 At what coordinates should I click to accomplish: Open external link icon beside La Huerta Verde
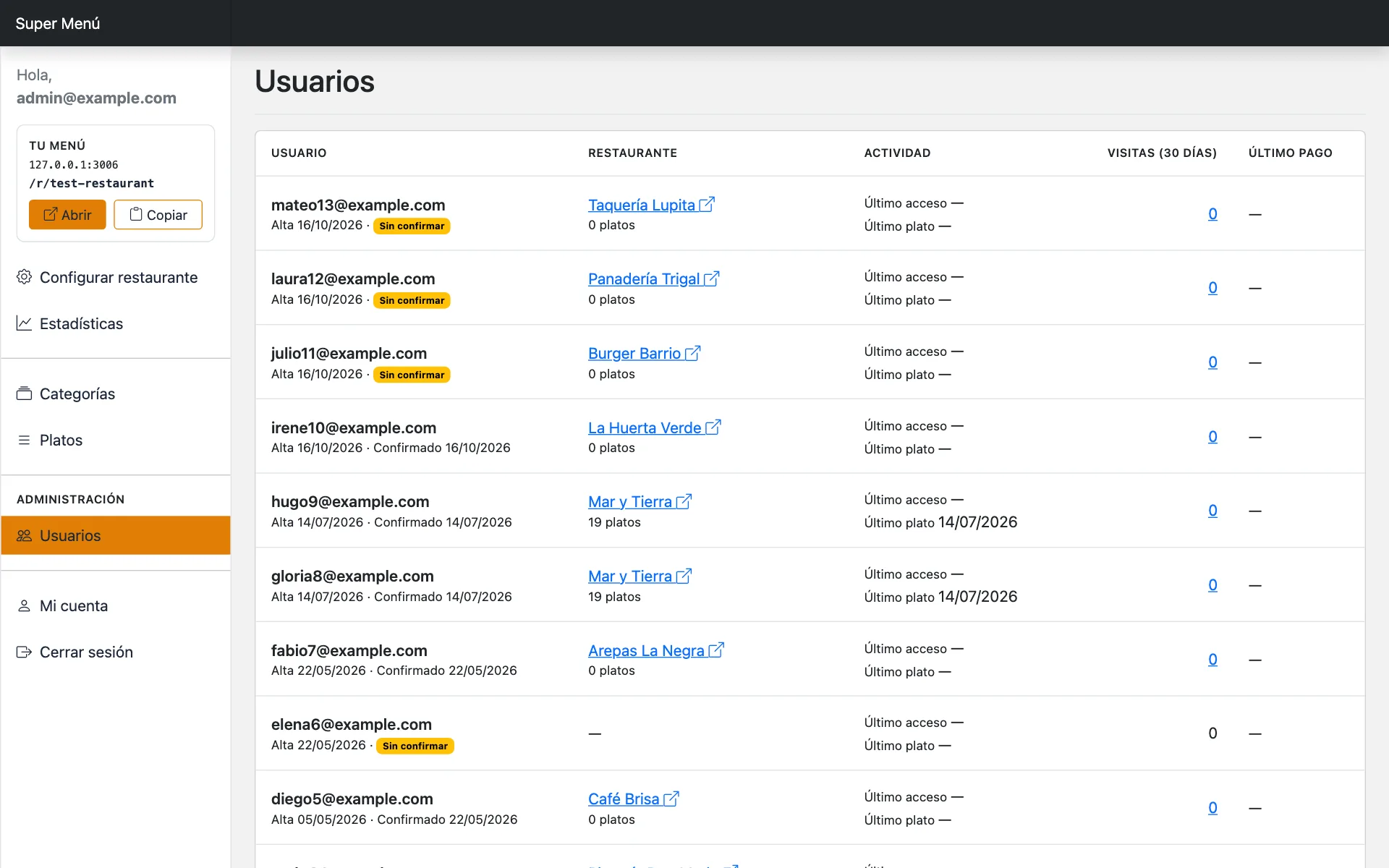(713, 427)
